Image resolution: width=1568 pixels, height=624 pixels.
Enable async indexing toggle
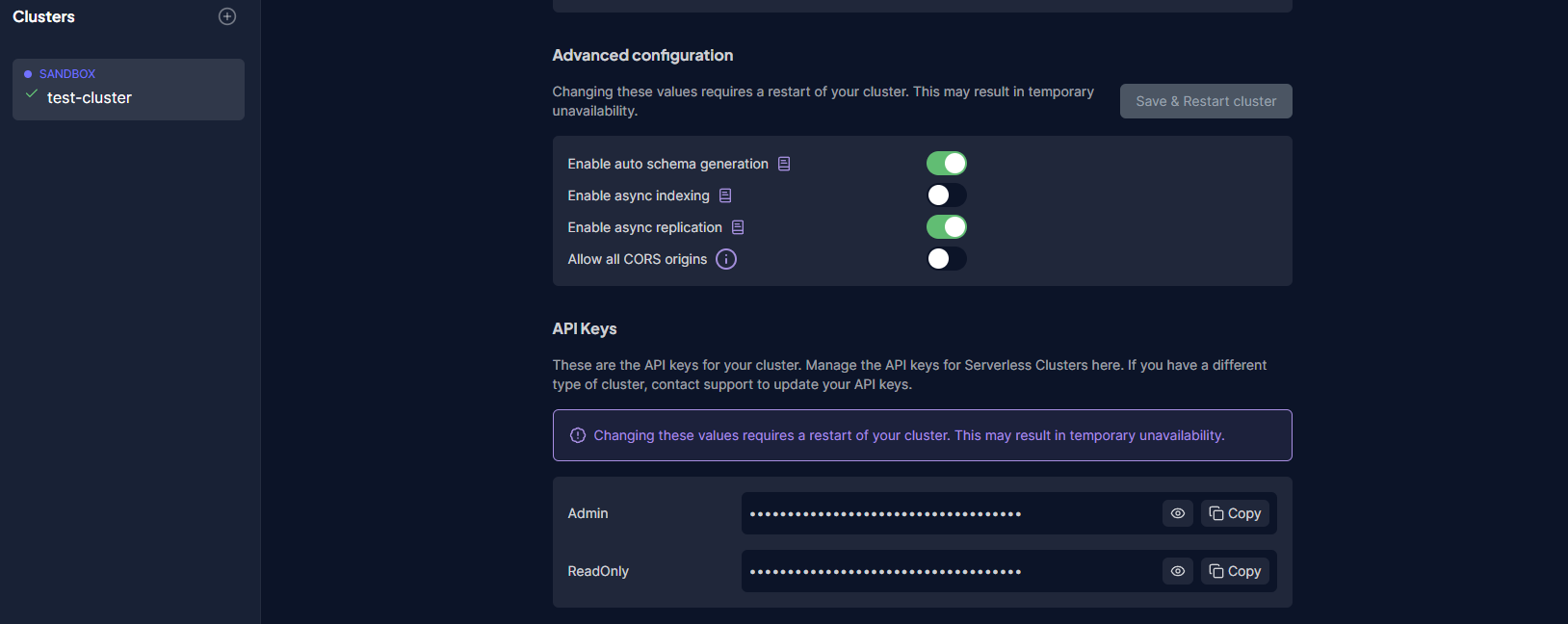pos(947,195)
